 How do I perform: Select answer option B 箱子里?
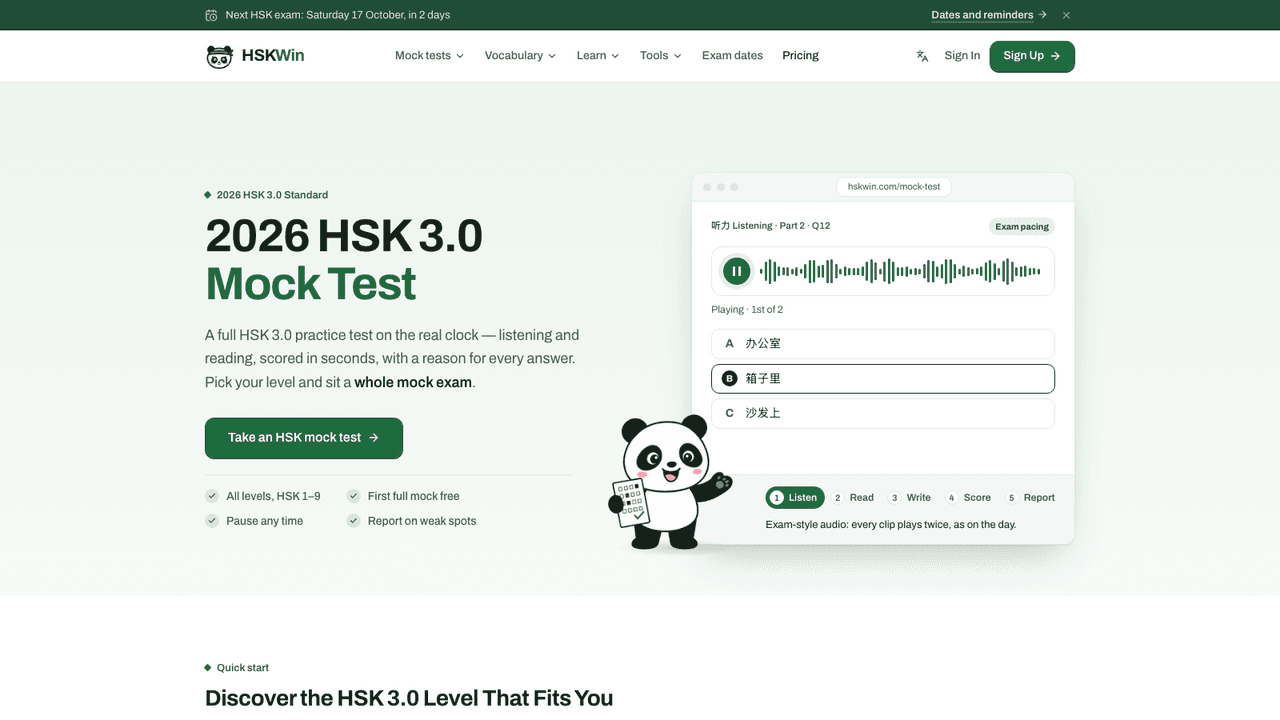883,379
